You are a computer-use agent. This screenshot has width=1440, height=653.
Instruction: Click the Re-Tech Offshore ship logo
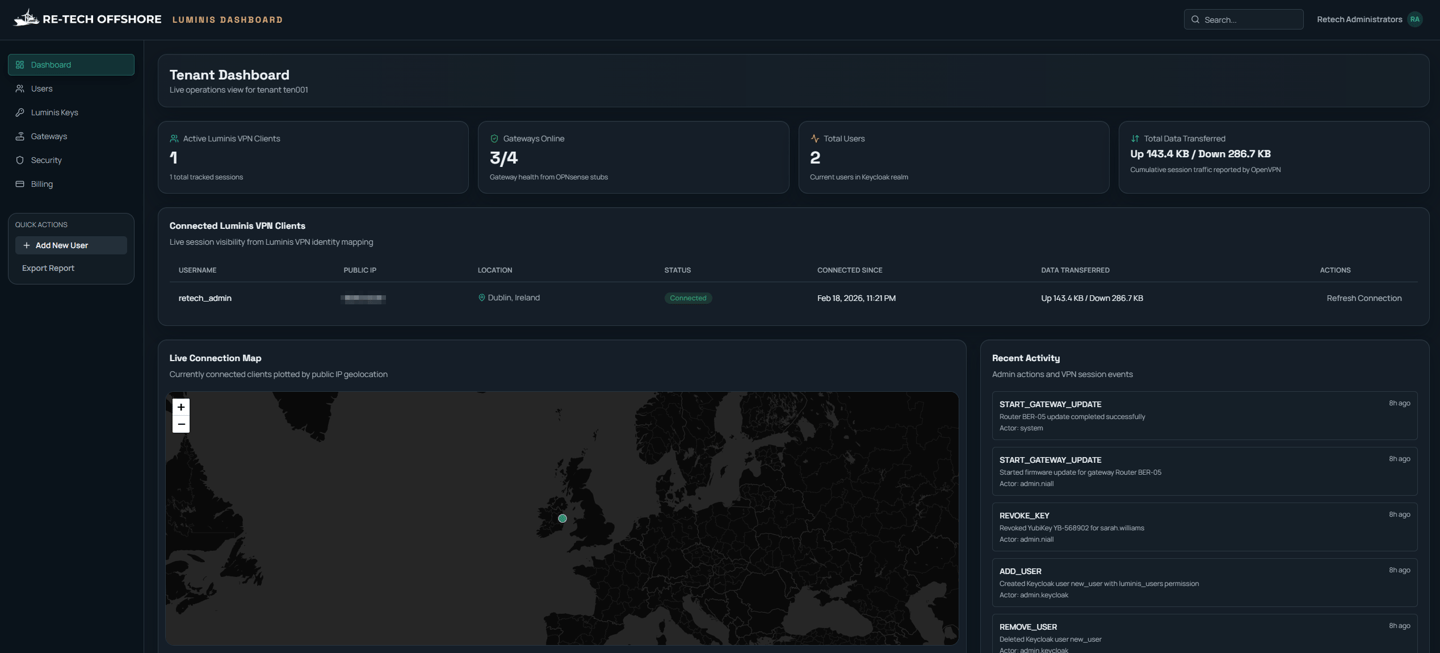point(26,18)
